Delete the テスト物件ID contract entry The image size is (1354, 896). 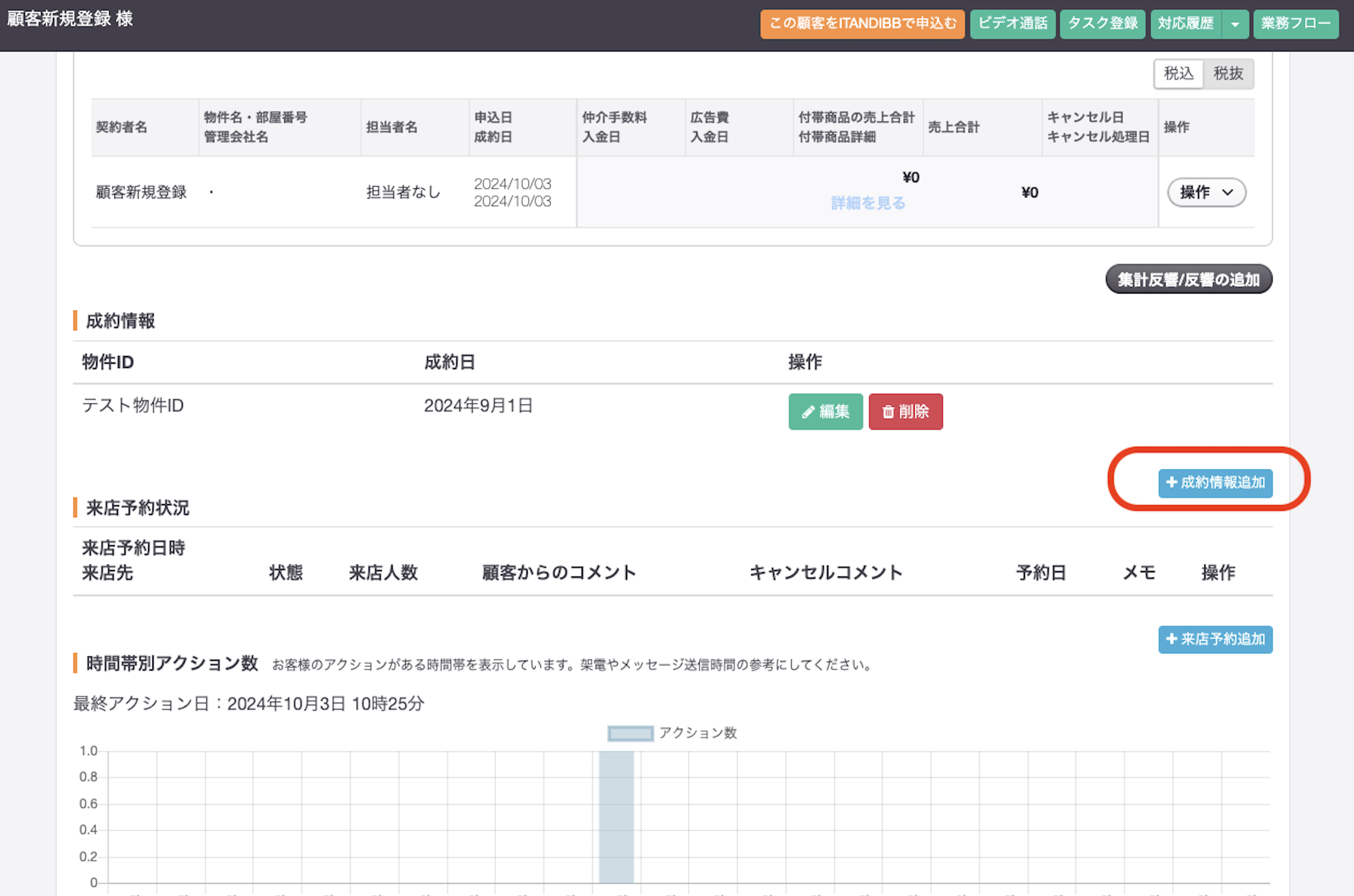tap(905, 412)
